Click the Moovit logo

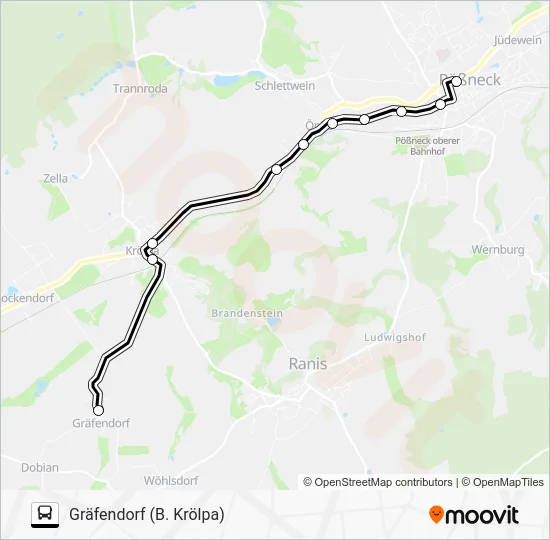tap(474, 515)
